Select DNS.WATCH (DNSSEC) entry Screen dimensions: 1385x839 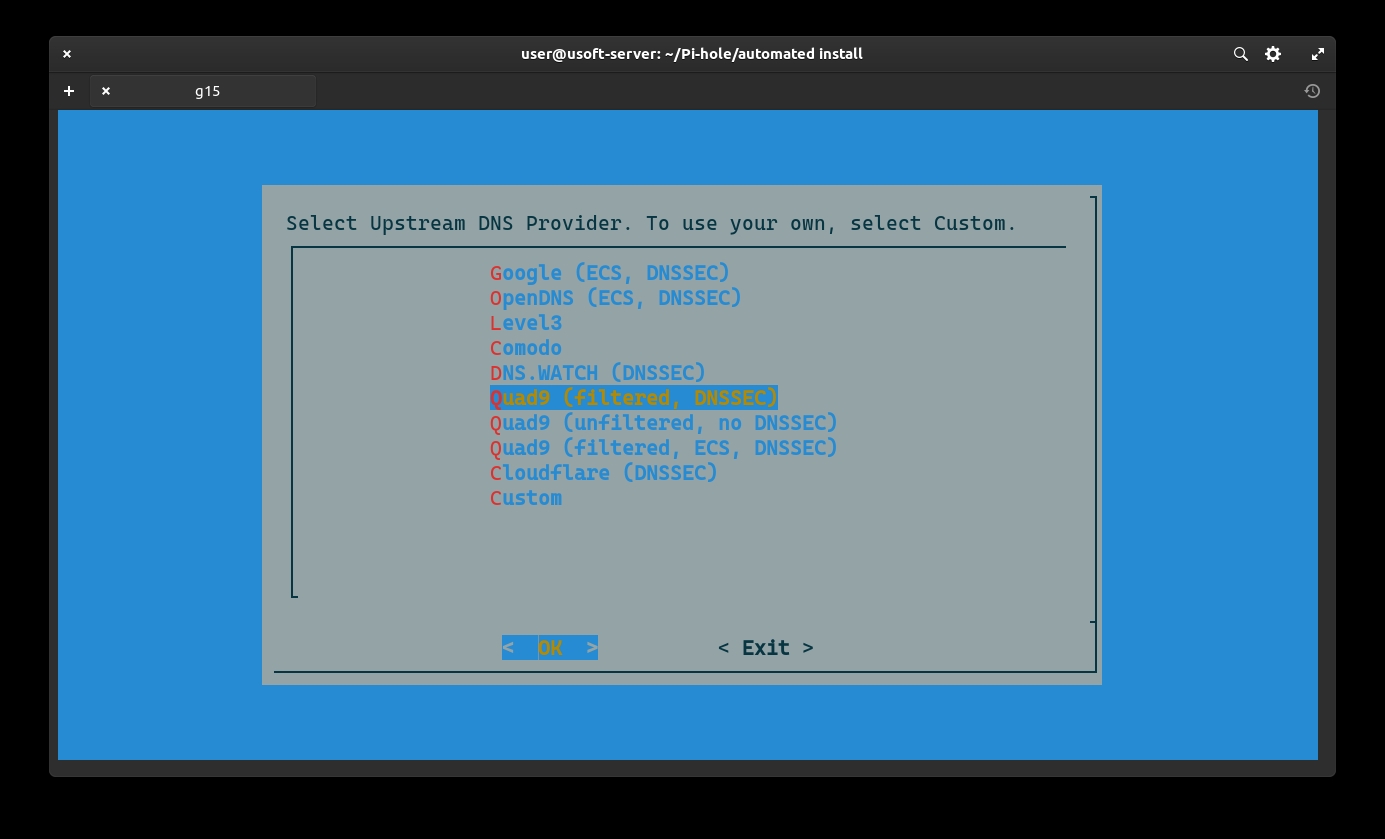[598, 373]
